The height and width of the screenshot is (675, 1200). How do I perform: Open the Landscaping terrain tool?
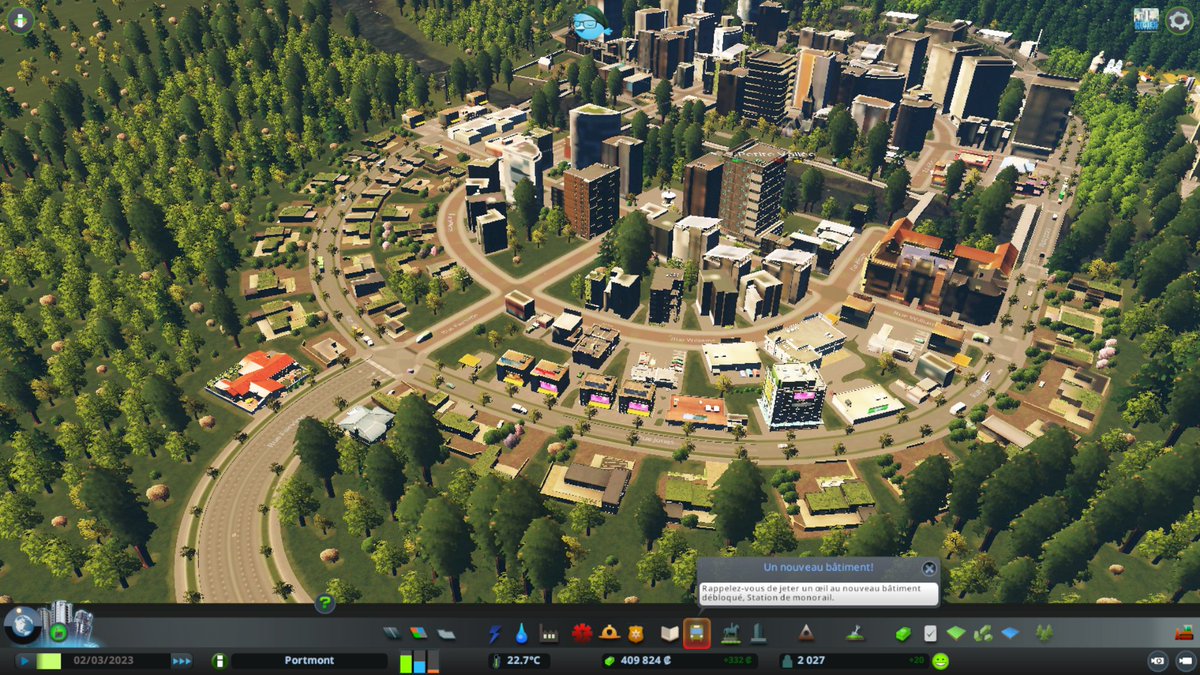(854, 633)
